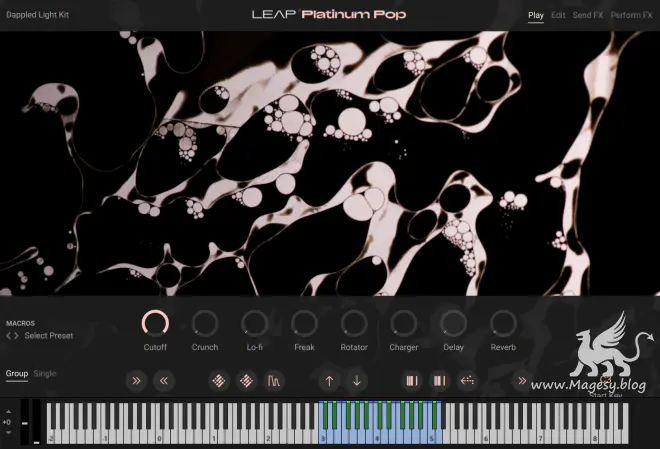The height and width of the screenshot is (449, 660).
Task: Click the Delay macro knob
Action: [x=453, y=324]
